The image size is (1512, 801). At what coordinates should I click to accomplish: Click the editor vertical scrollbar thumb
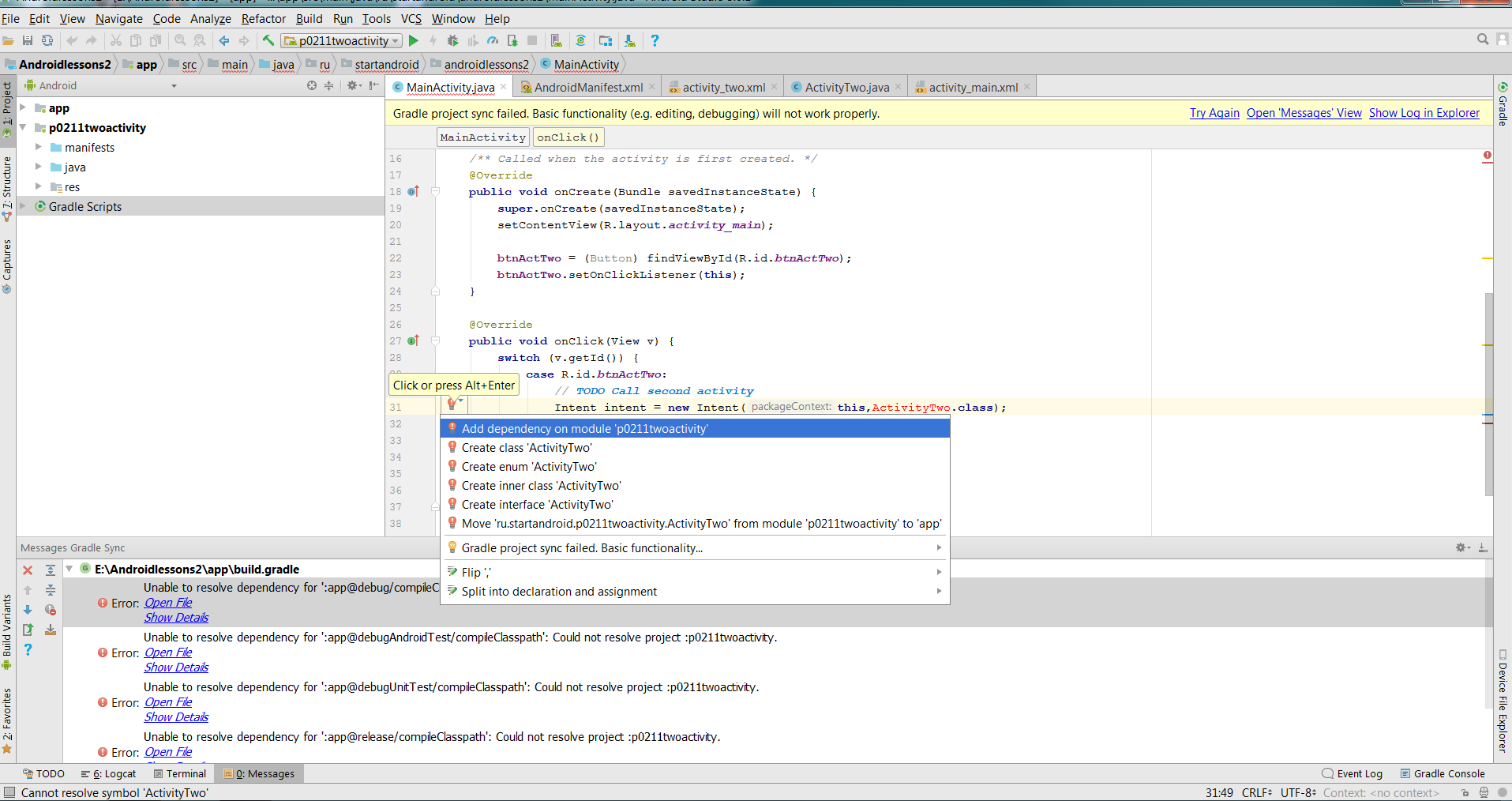tap(1489, 393)
